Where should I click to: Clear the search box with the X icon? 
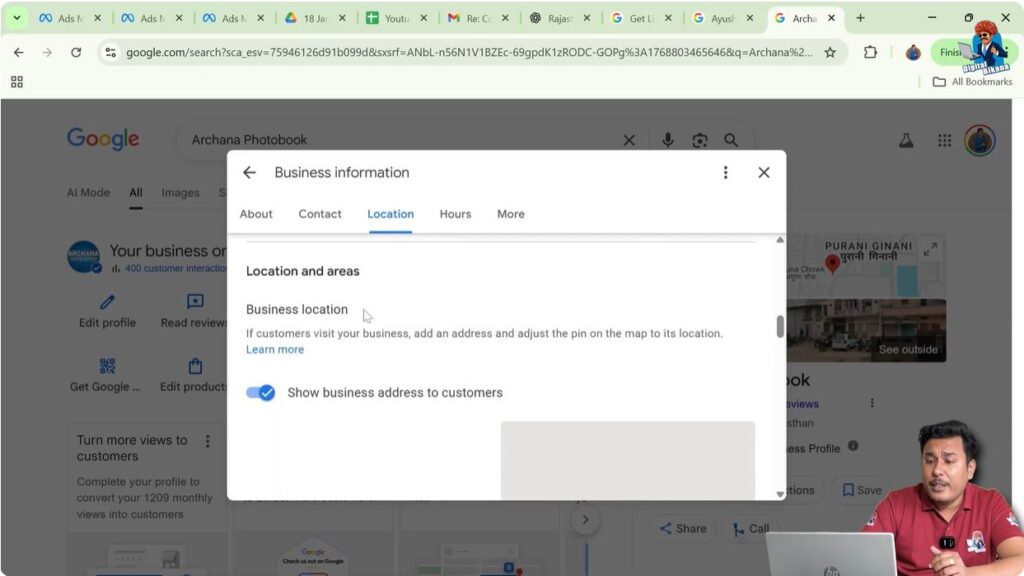629,140
